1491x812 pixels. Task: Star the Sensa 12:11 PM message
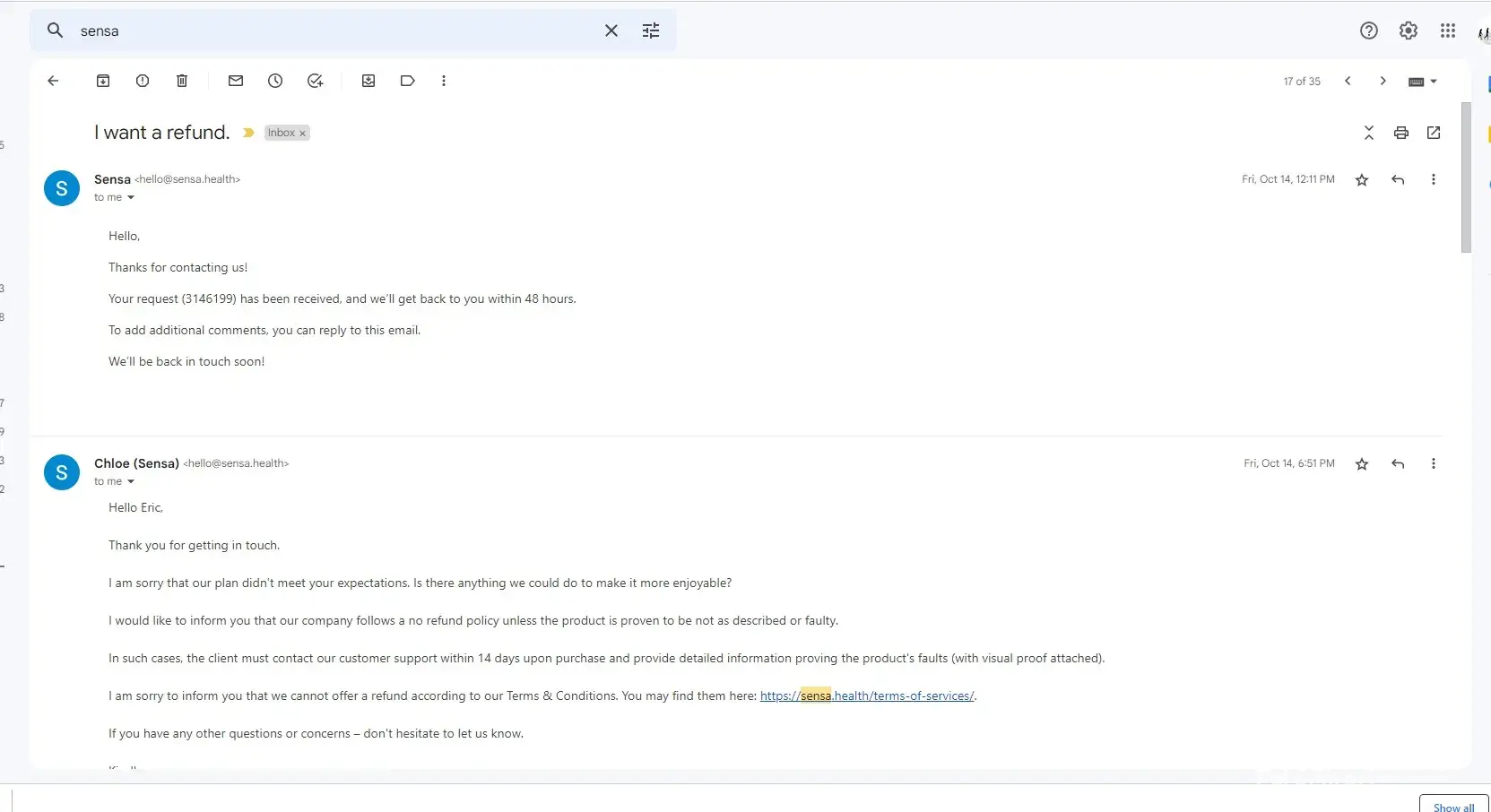coord(1362,180)
